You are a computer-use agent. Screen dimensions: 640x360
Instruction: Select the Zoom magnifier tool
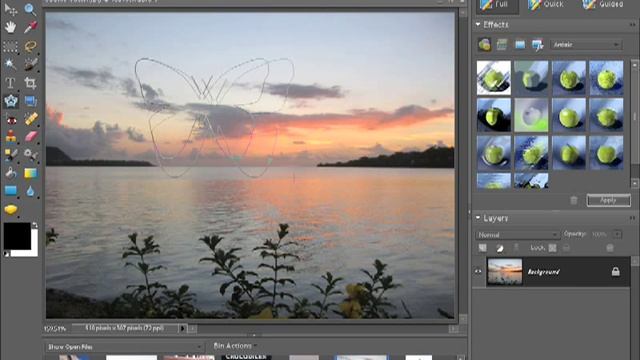tap(30, 9)
